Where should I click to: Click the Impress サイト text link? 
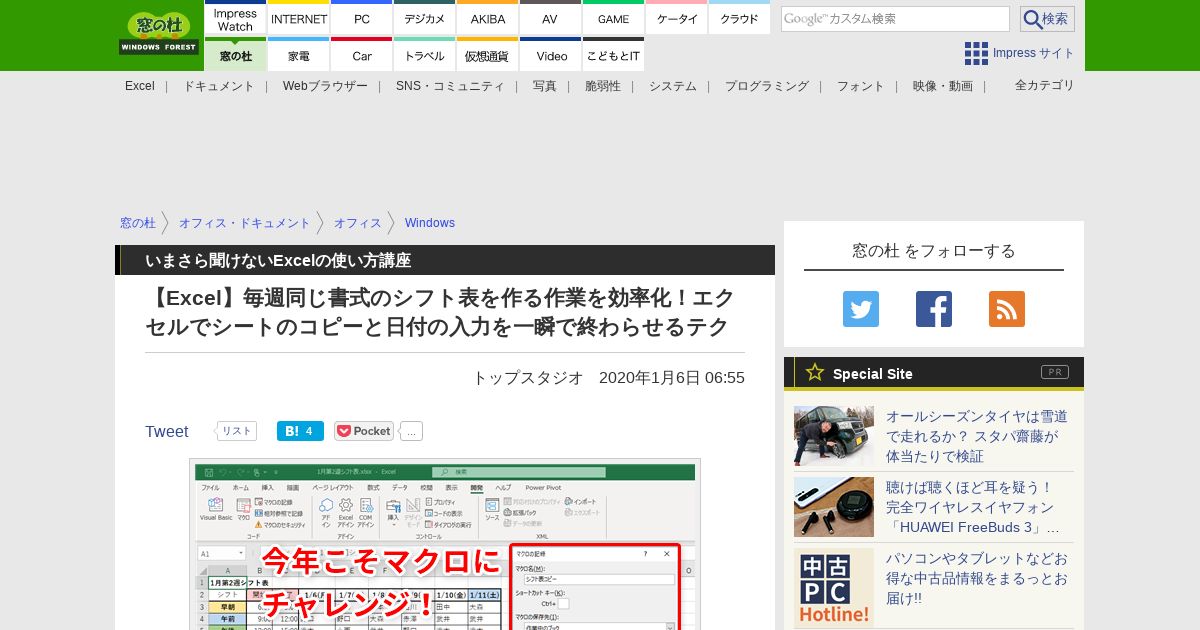[1034, 53]
